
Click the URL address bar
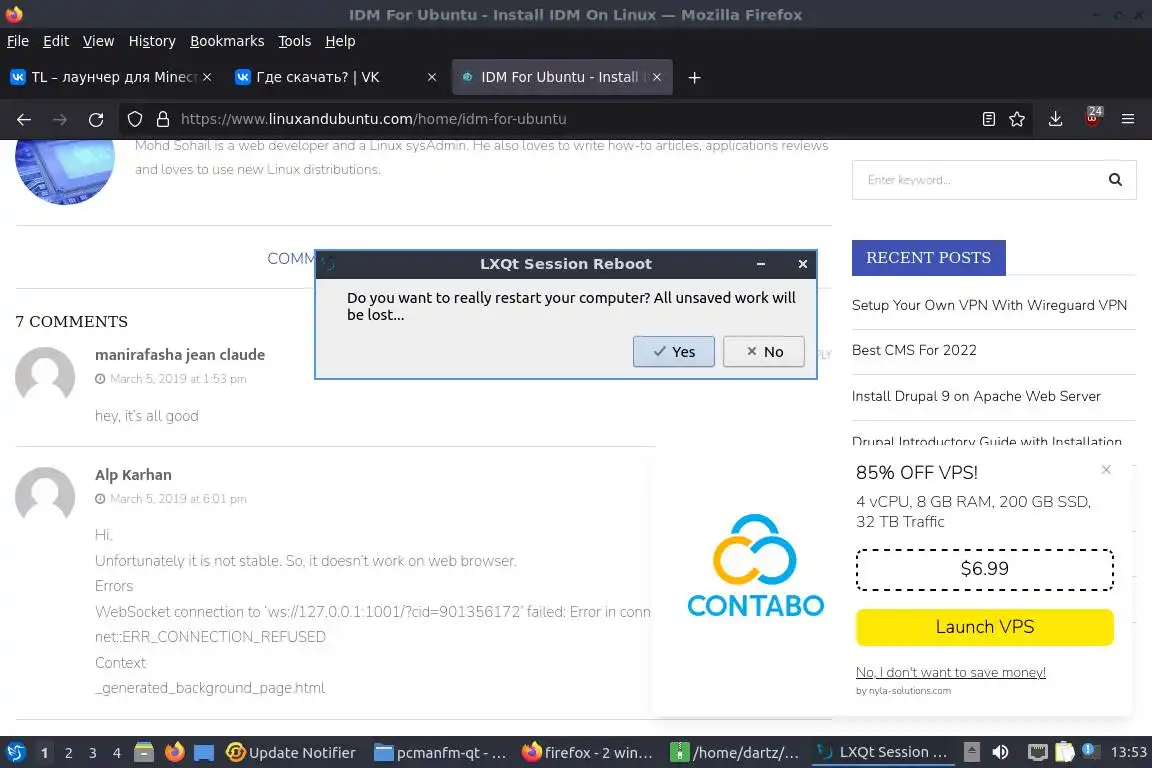(573, 119)
